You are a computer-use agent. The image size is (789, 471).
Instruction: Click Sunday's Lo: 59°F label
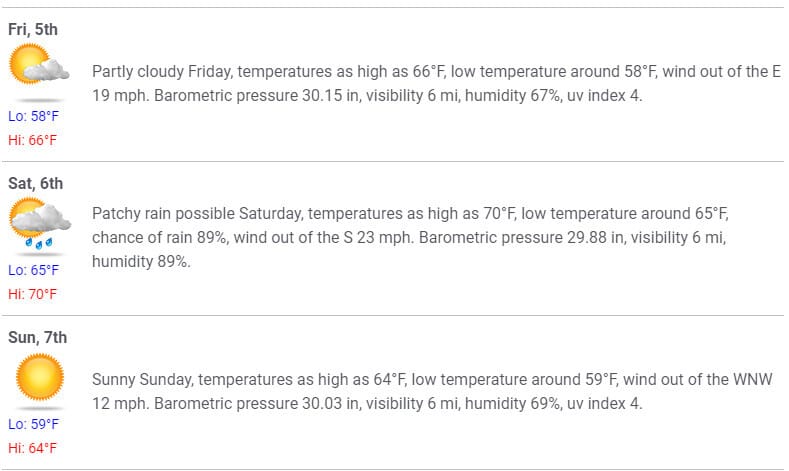pyautogui.click(x=33, y=424)
